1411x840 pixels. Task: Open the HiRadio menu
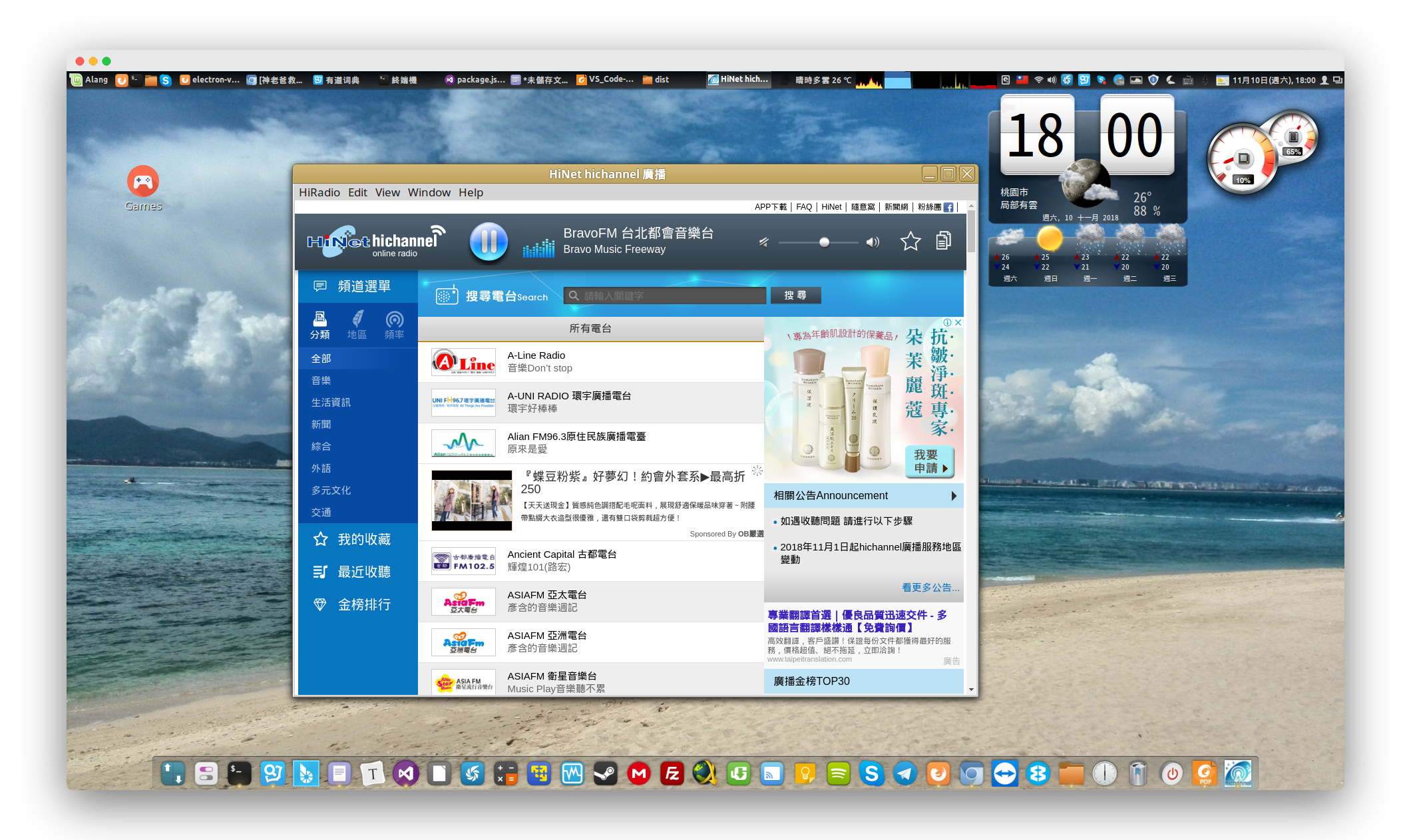319,192
